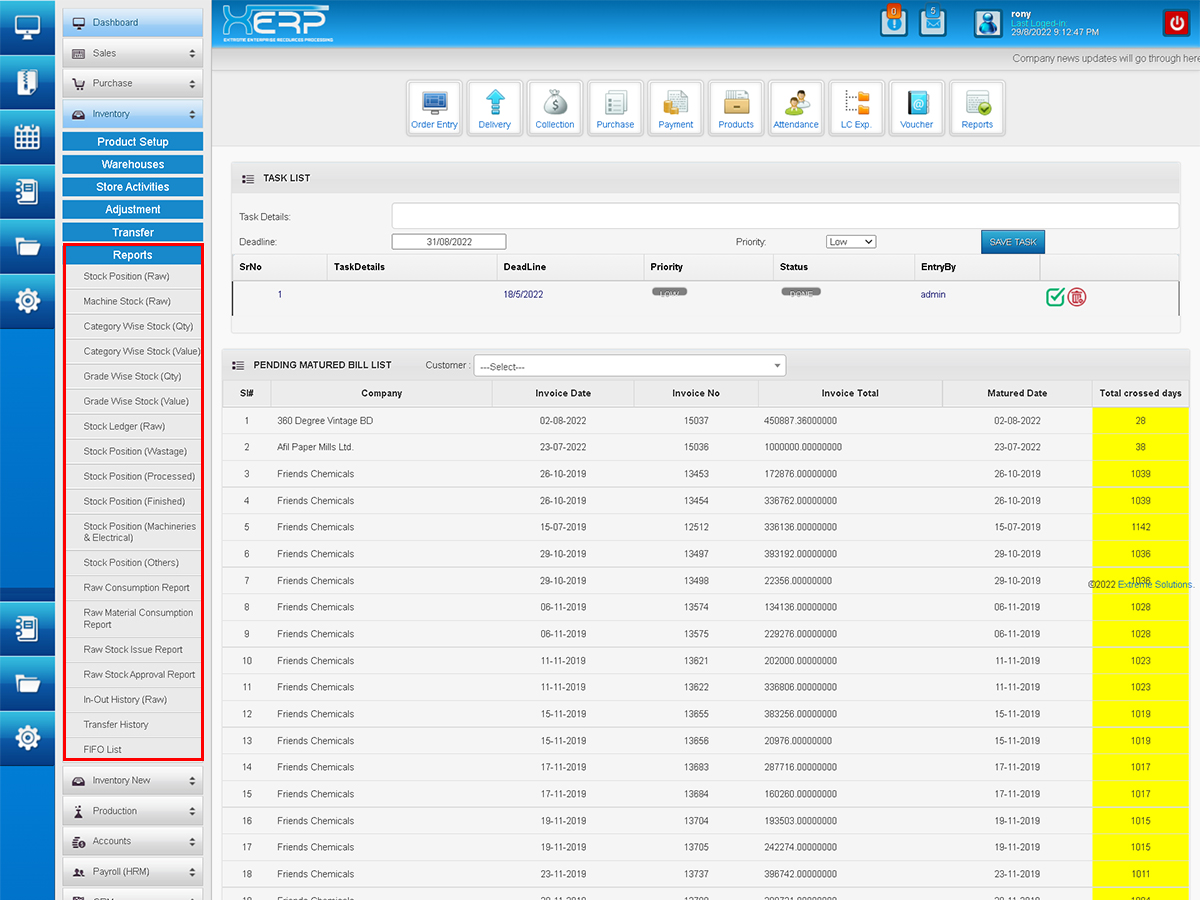Open the mail messages icon in header

point(933,22)
